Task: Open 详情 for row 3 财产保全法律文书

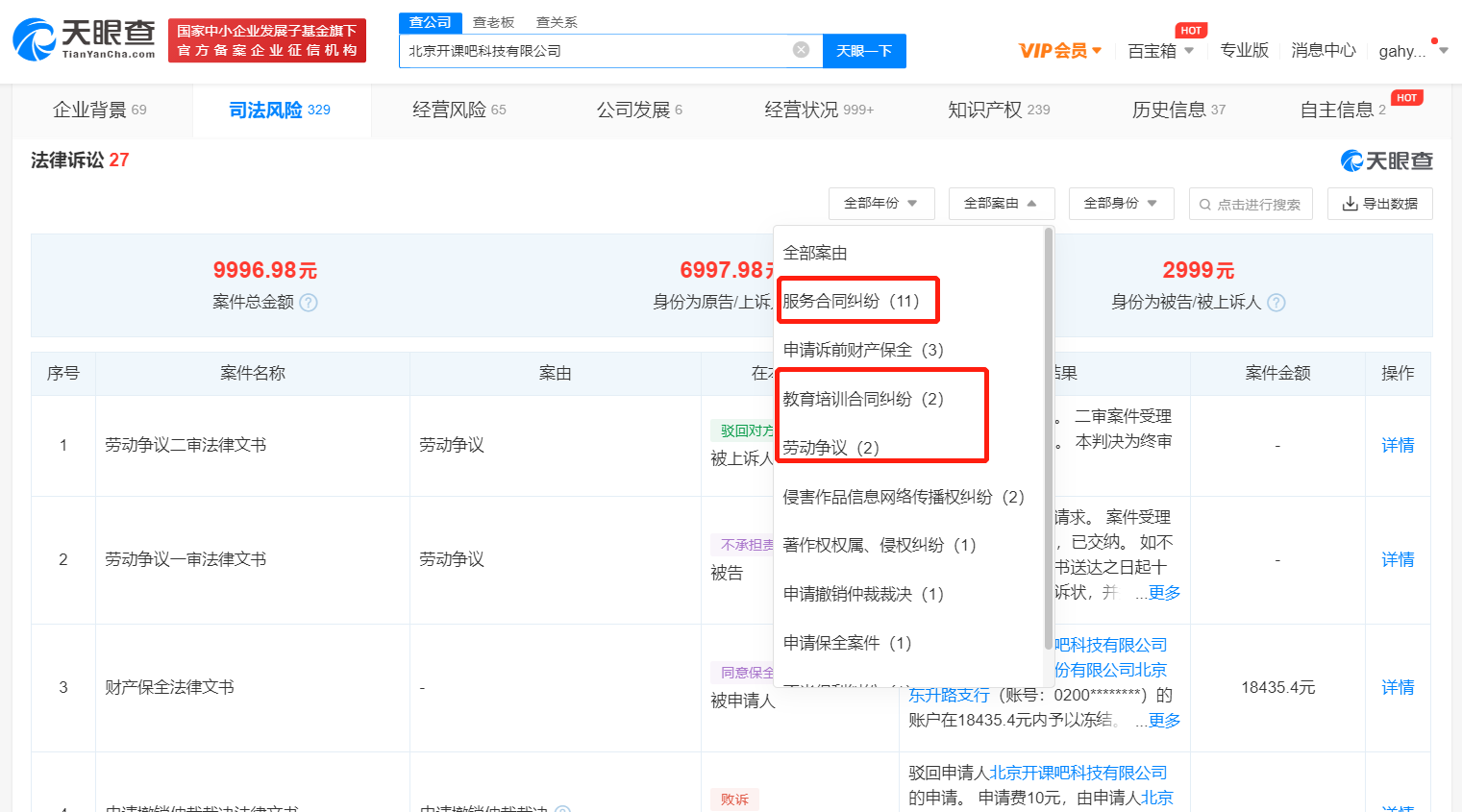Action: (1398, 687)
